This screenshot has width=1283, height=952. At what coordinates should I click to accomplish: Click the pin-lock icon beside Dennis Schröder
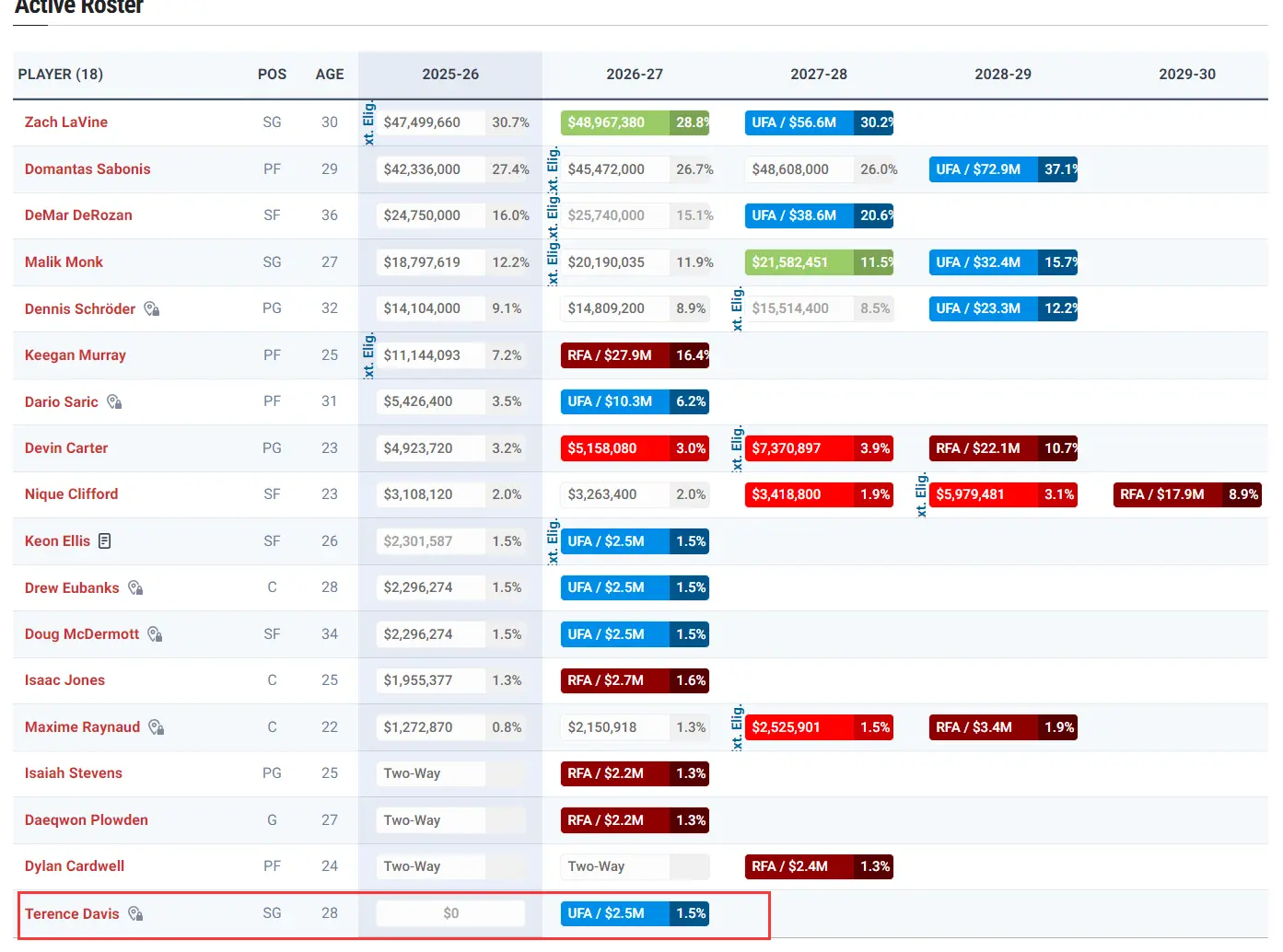click(x=152, y=309)
